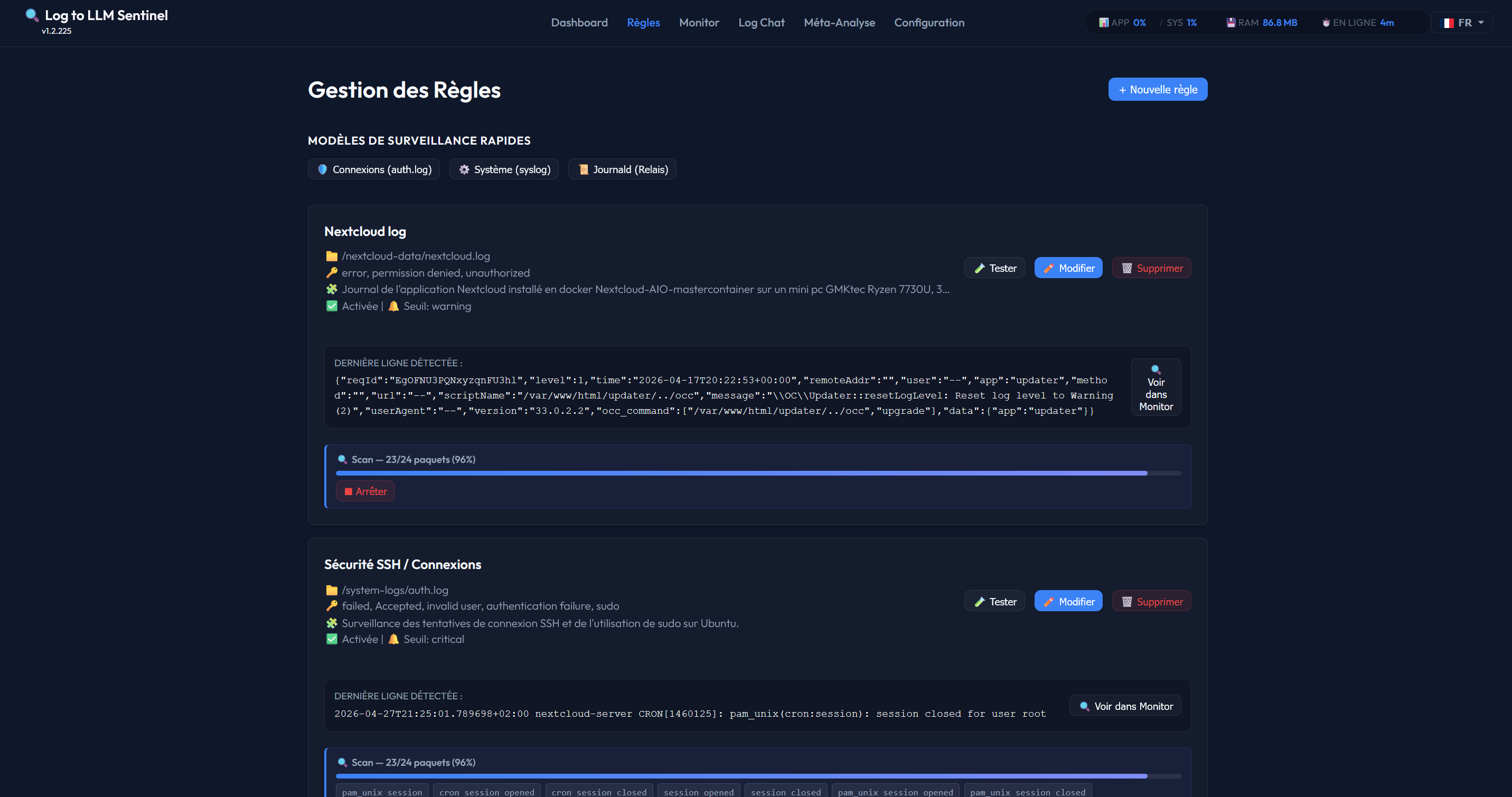
Task: Click bell icon beside Seuil: warning
Action: tap(393, 306)
